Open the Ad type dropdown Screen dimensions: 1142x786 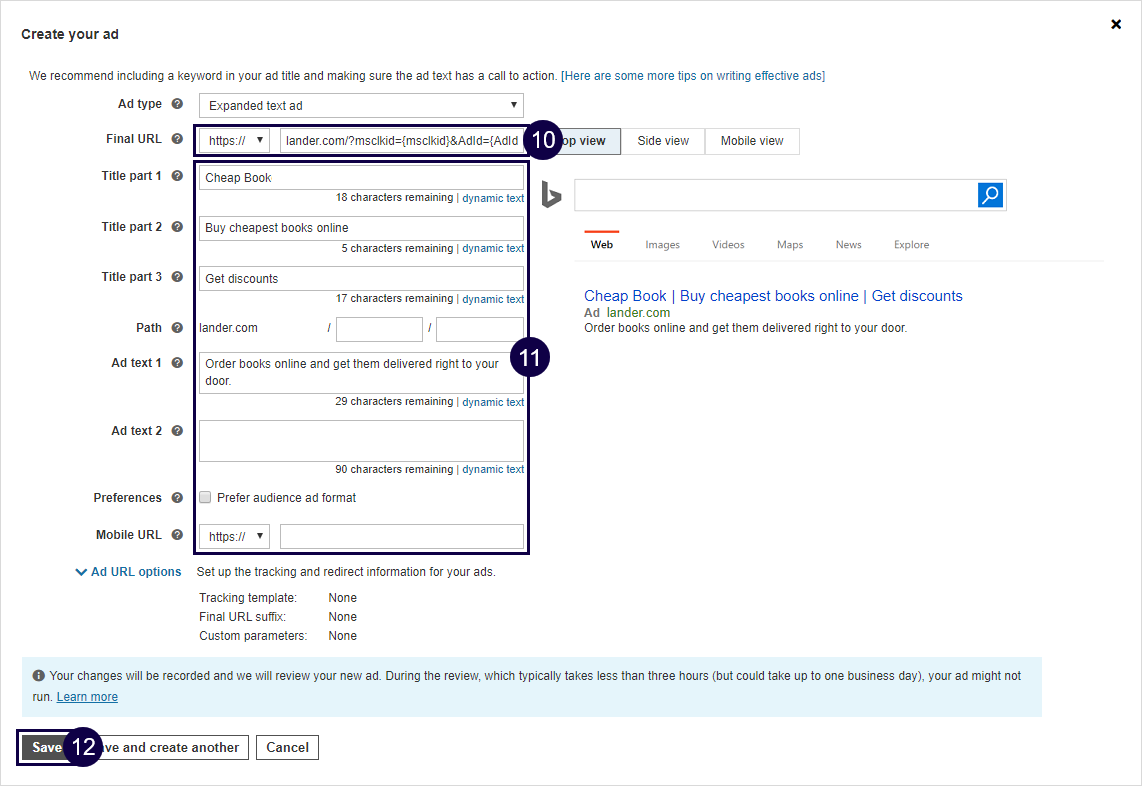(x=361, y=105)
